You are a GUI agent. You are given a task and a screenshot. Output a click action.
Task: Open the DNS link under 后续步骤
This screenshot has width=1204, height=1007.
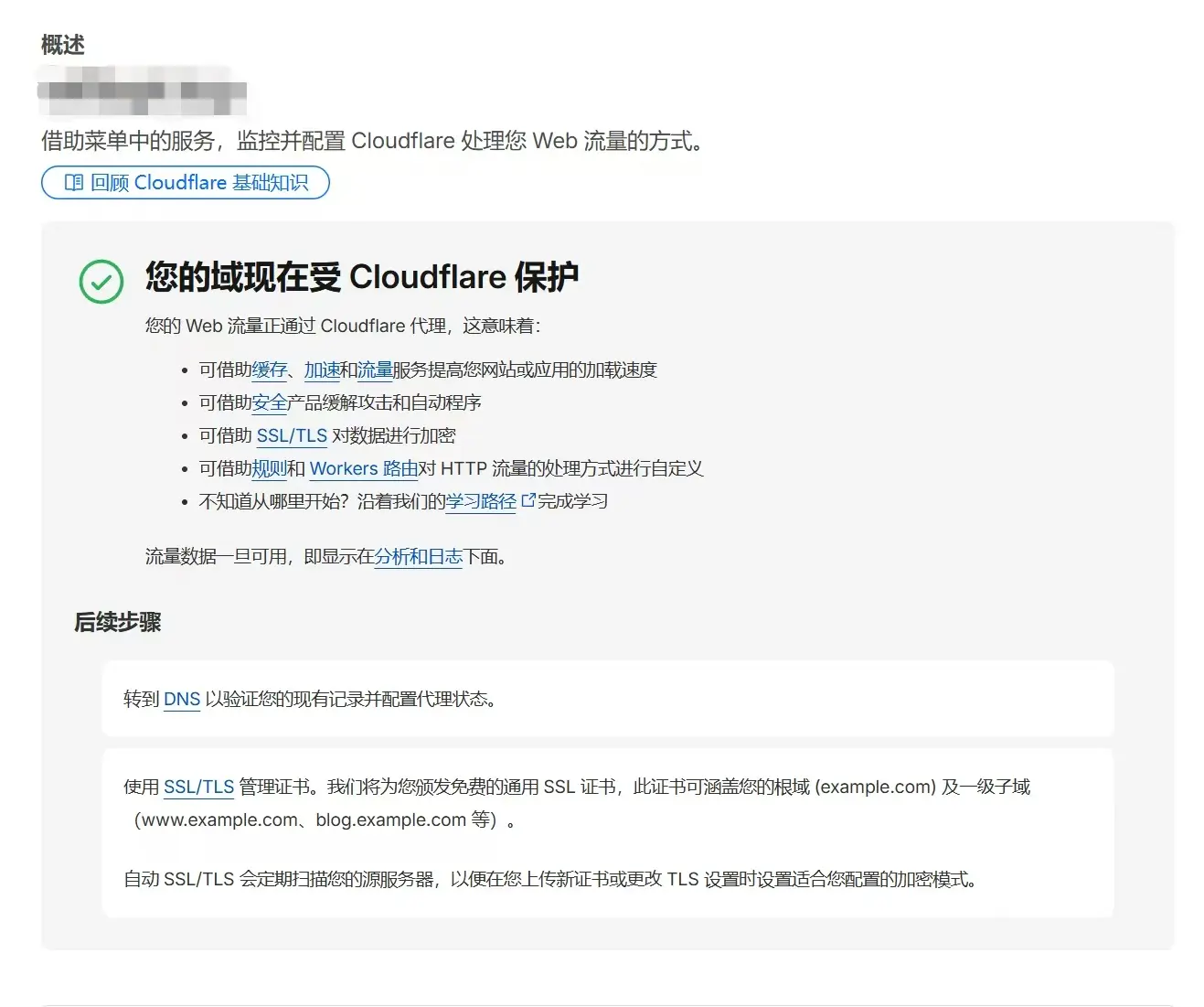coord(182,699)
